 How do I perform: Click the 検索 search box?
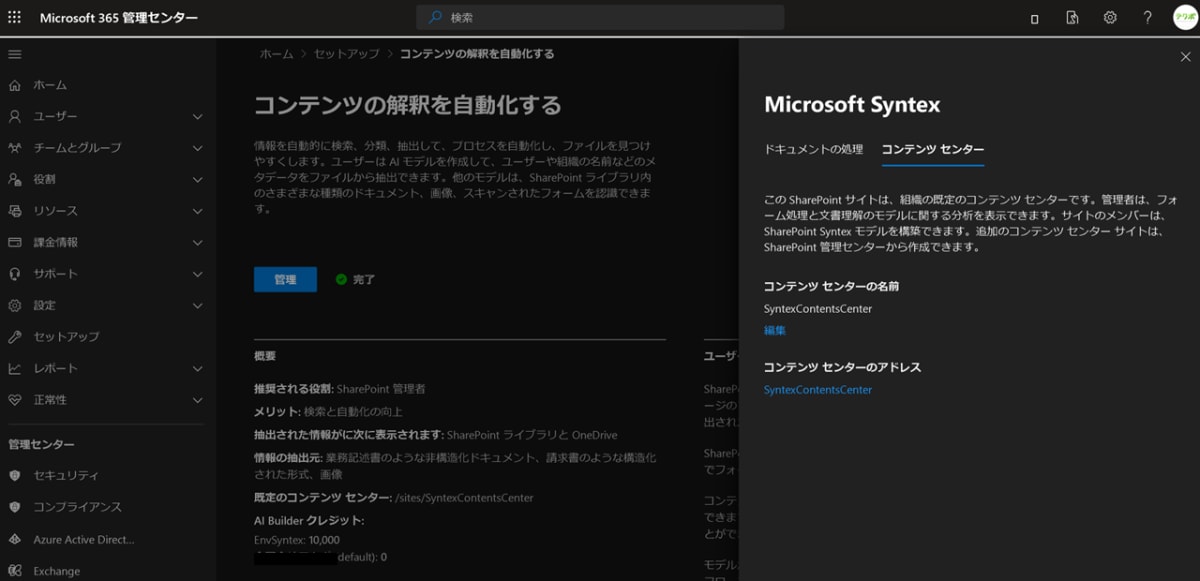600,17
